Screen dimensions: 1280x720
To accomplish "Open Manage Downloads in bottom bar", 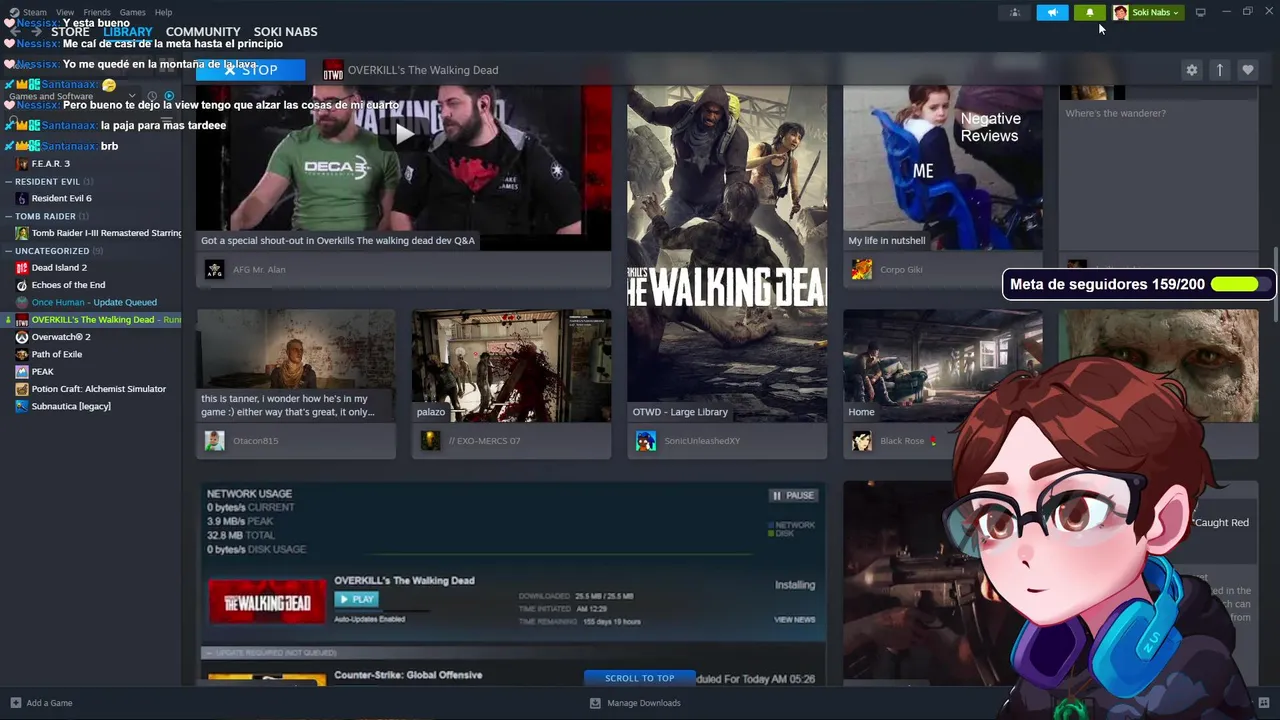I will 635,703.
